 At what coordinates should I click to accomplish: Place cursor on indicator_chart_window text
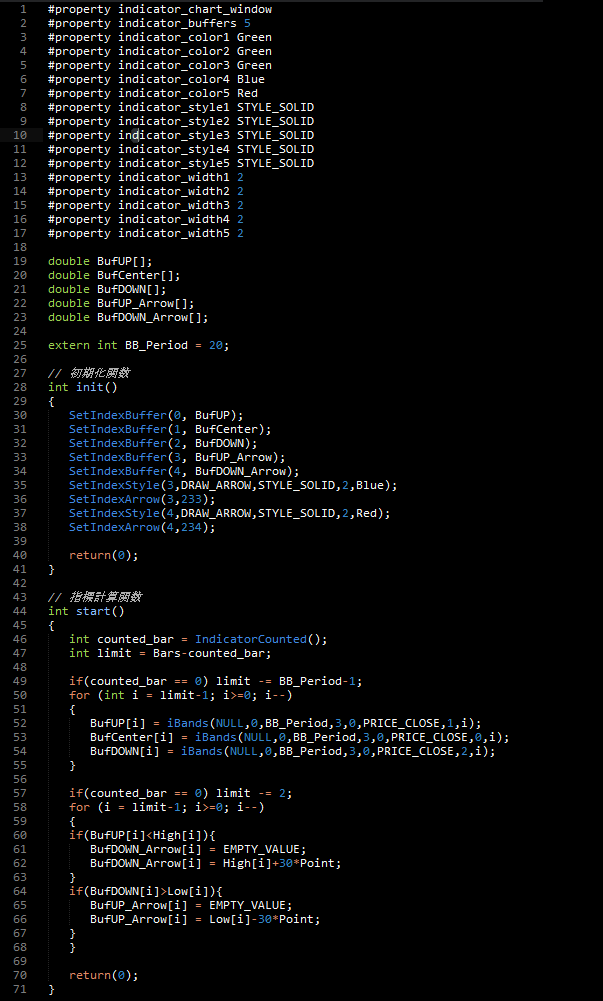tap(194, 9)
